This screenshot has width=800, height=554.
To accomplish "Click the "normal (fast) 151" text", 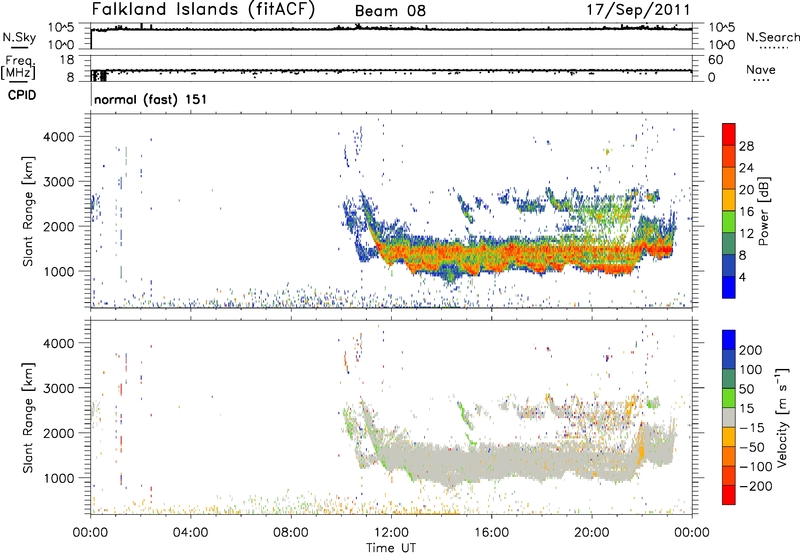I will [x=151, y=99].
